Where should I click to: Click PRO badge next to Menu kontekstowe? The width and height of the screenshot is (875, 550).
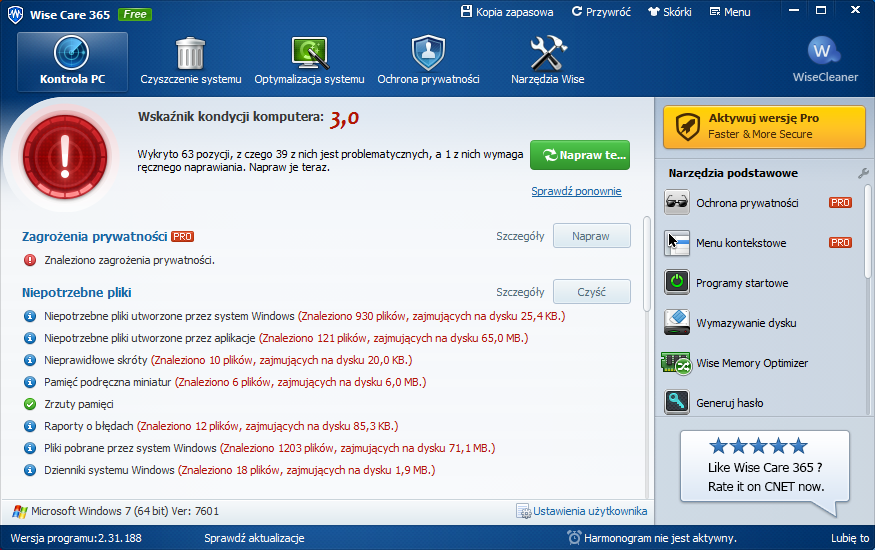click(840, 243)
